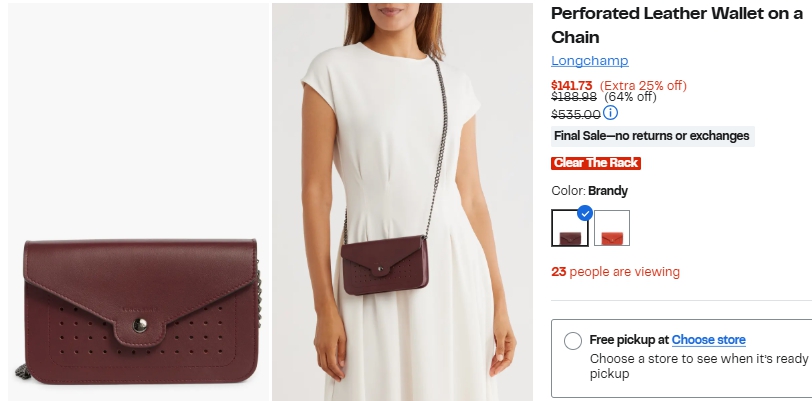Click the 23 people are viewing text
The width and height of the screenshot is (812, 401).
point(615,272)
